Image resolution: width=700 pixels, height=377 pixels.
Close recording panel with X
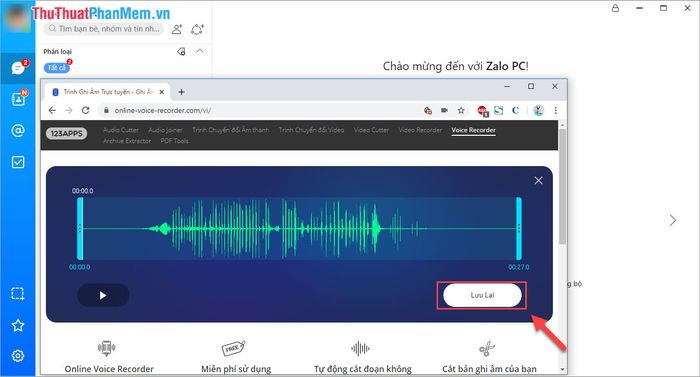click(538, 180)
